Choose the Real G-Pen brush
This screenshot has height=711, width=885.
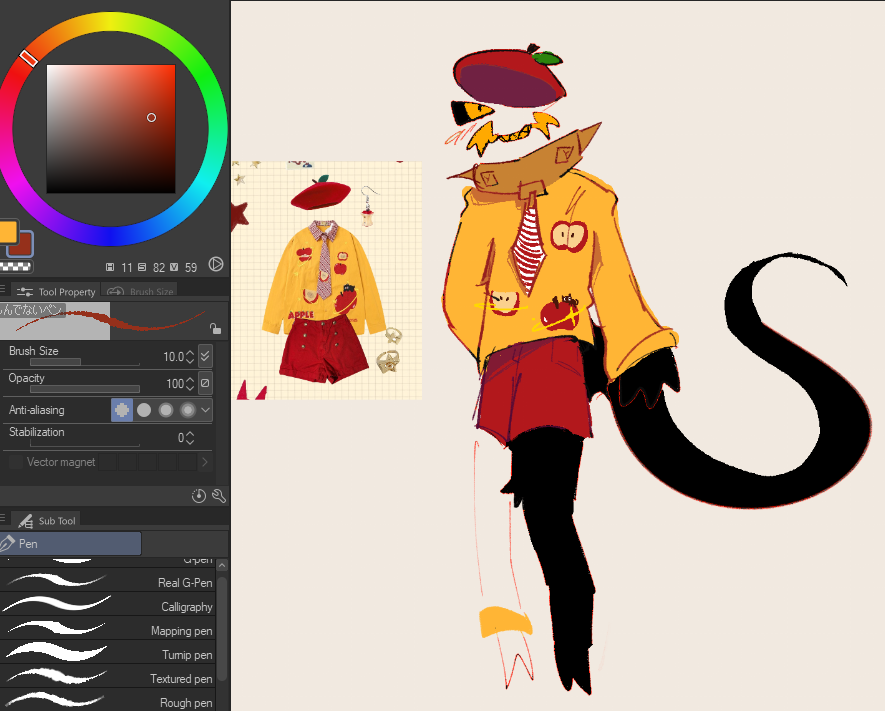107,582
